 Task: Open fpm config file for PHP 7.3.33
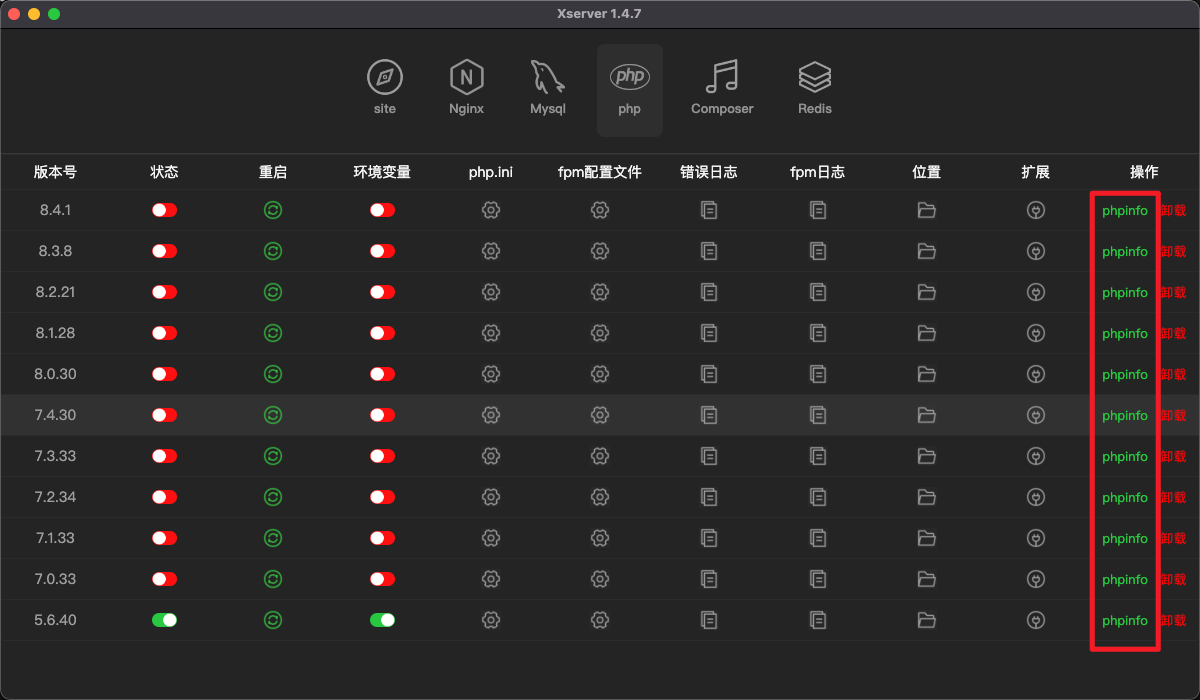pos(600,456)
